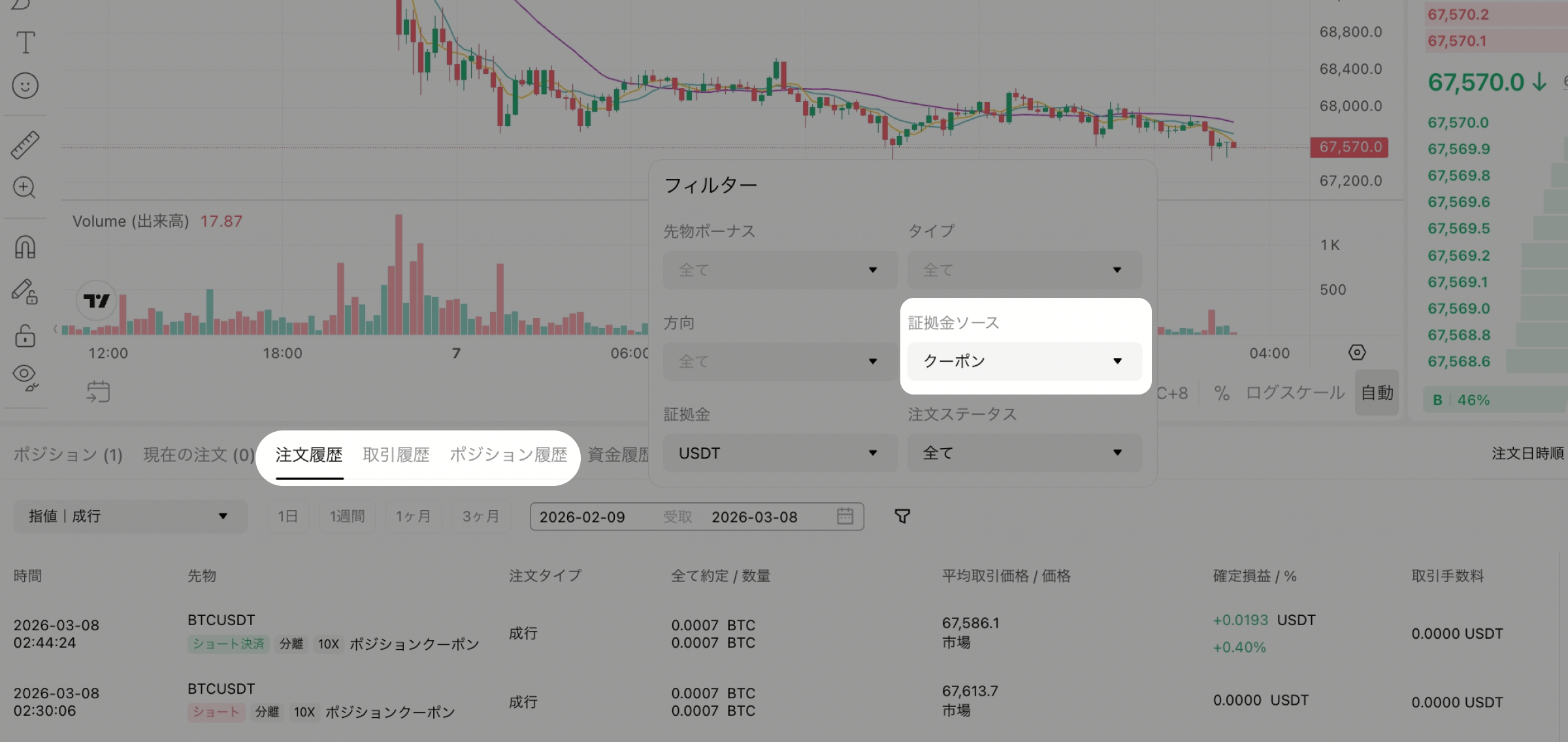Open 先物ボーナス dropdown
This screenshot has height=742, width=1568.
click(780, 270)
